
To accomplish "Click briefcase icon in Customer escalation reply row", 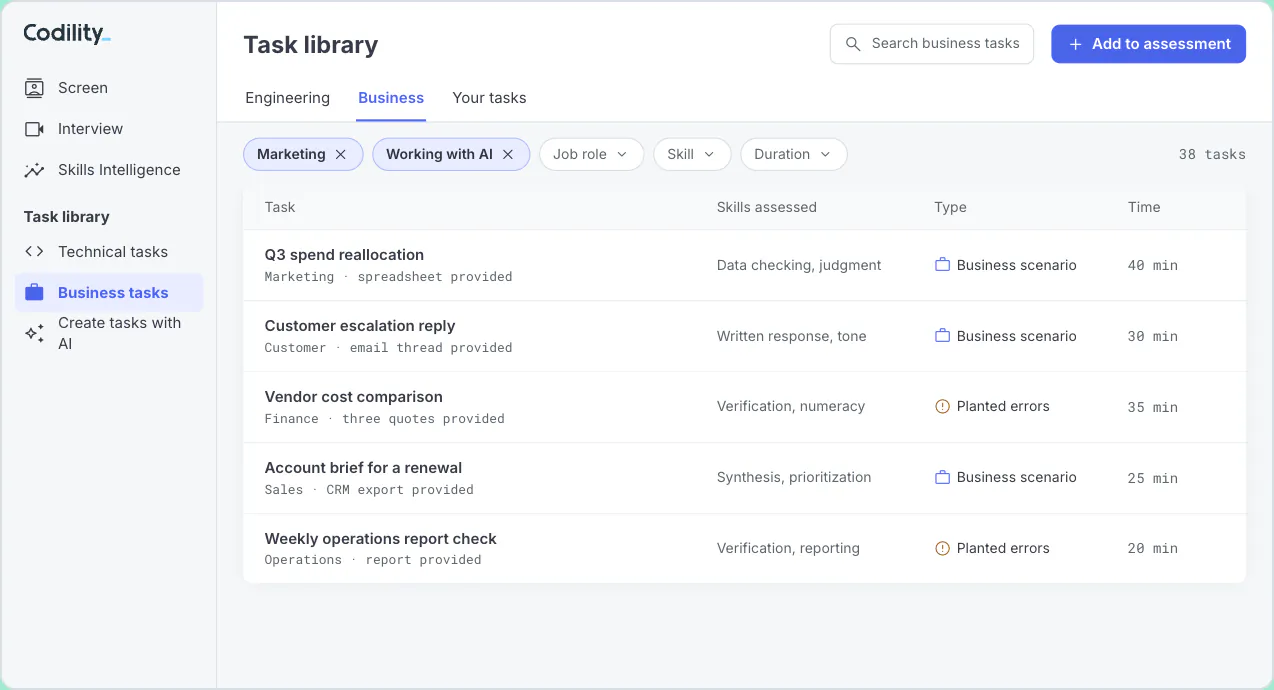I will (x=942, y=336).
